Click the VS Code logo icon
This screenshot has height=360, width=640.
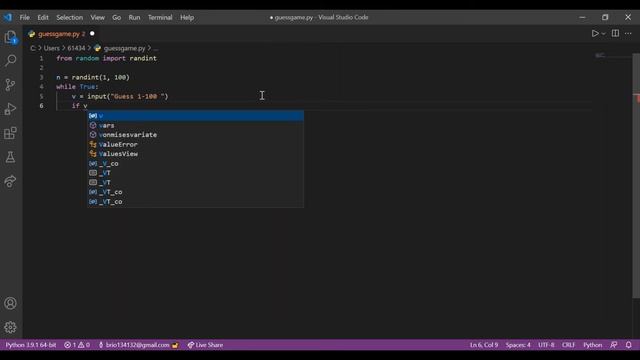(x=8, y=17)
